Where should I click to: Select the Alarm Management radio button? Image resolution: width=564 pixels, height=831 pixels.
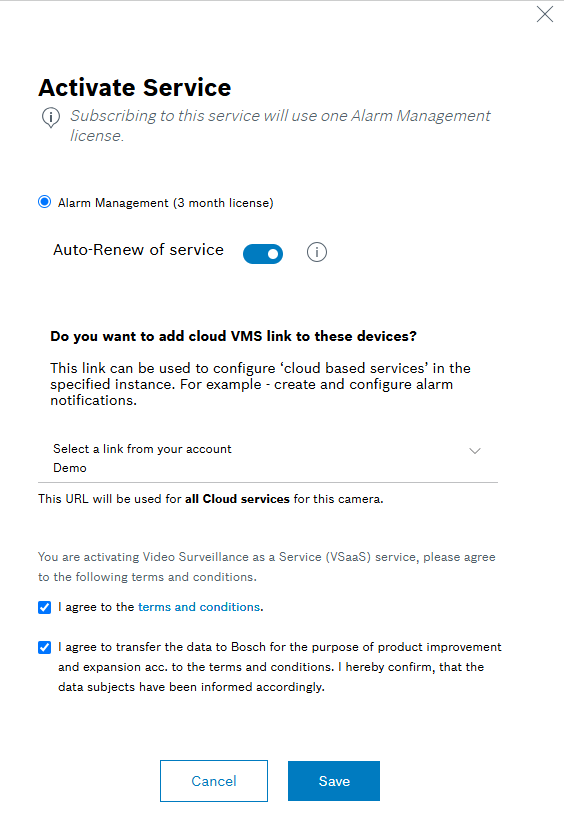coord(45,202)
